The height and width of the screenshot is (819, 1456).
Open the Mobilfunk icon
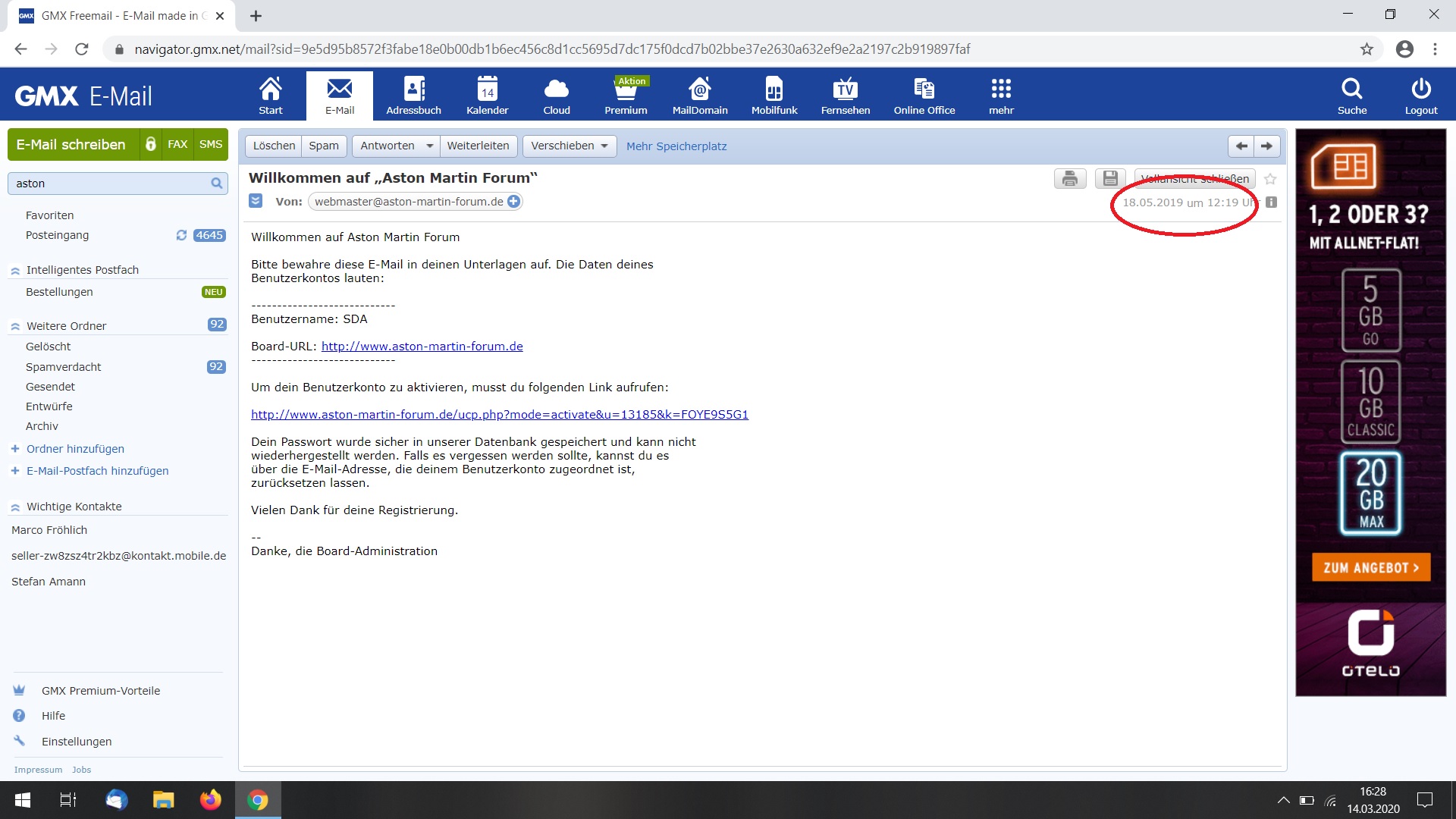point(773,96)
